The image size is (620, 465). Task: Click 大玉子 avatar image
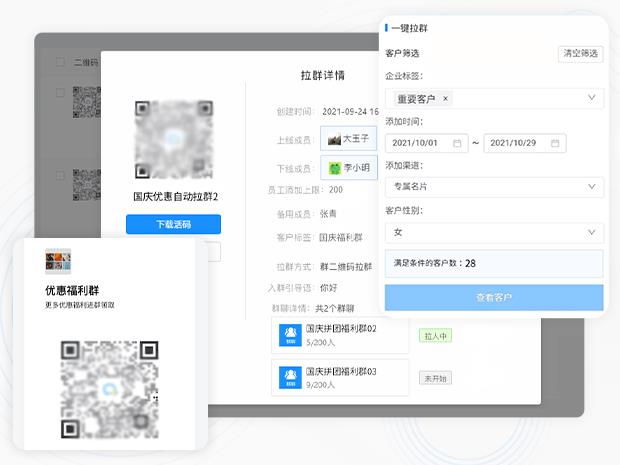coord(334,139)
